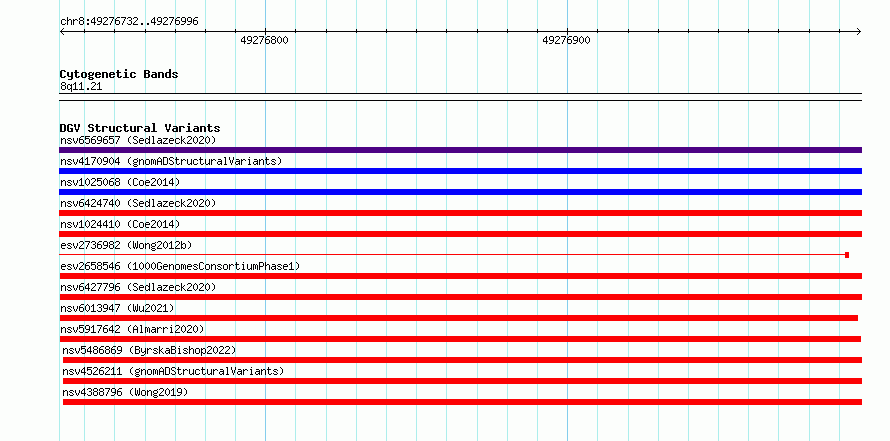Click the small red esv2736982 end block
The height and width of the screenshot is (441, 890).
click(847, 255)
